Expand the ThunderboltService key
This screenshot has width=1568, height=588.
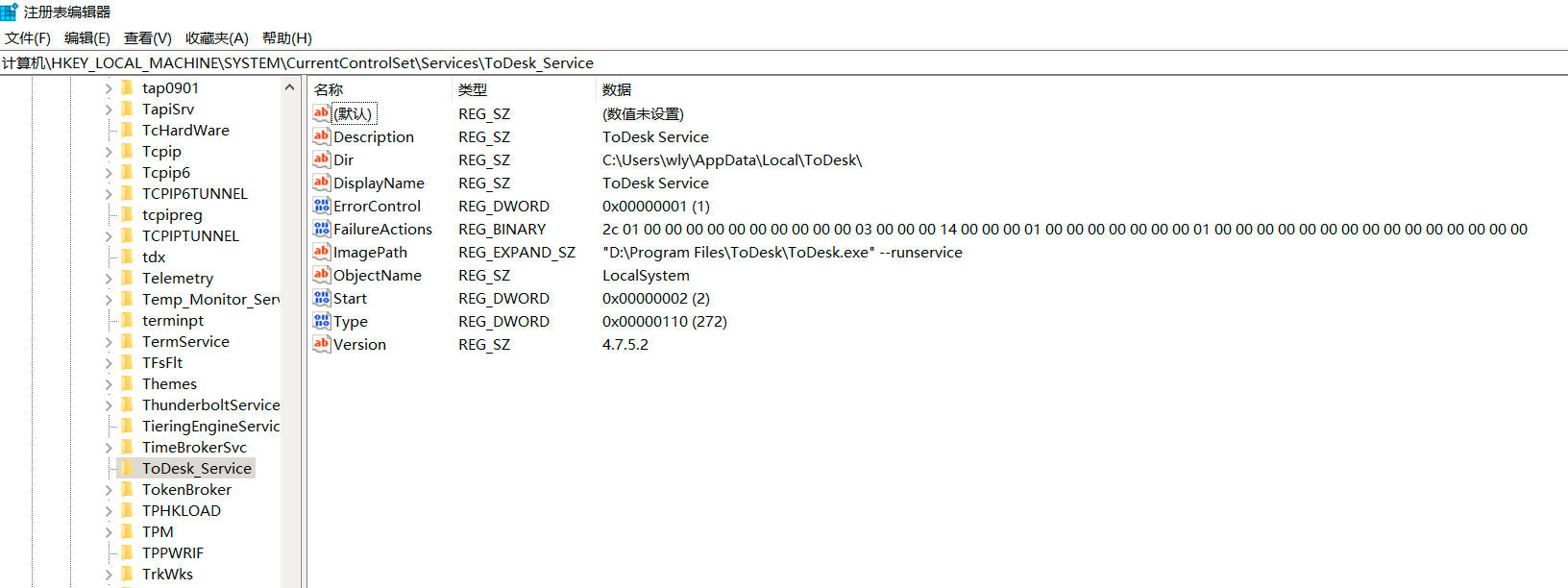click(109, 405)
